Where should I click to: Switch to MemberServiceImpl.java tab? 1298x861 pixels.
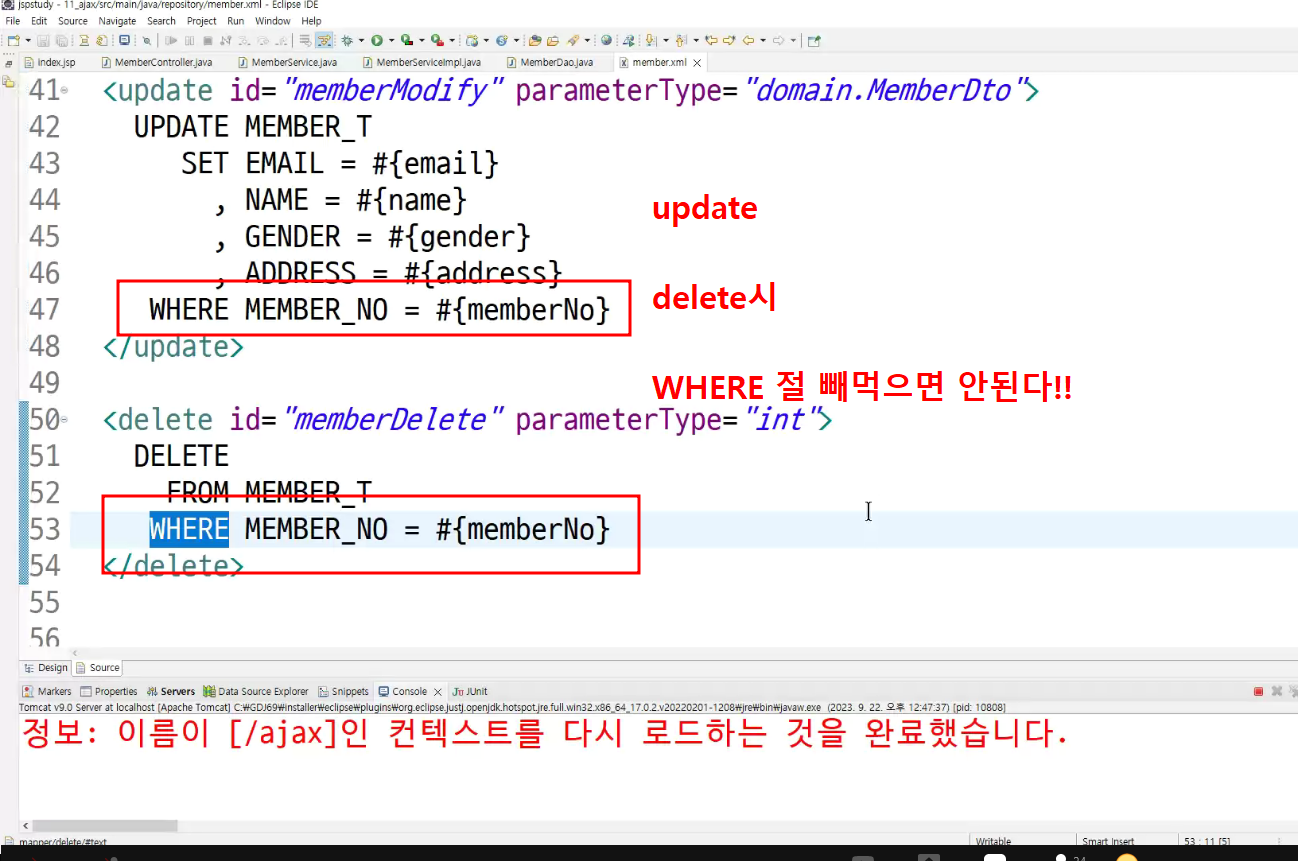point(421,62)
